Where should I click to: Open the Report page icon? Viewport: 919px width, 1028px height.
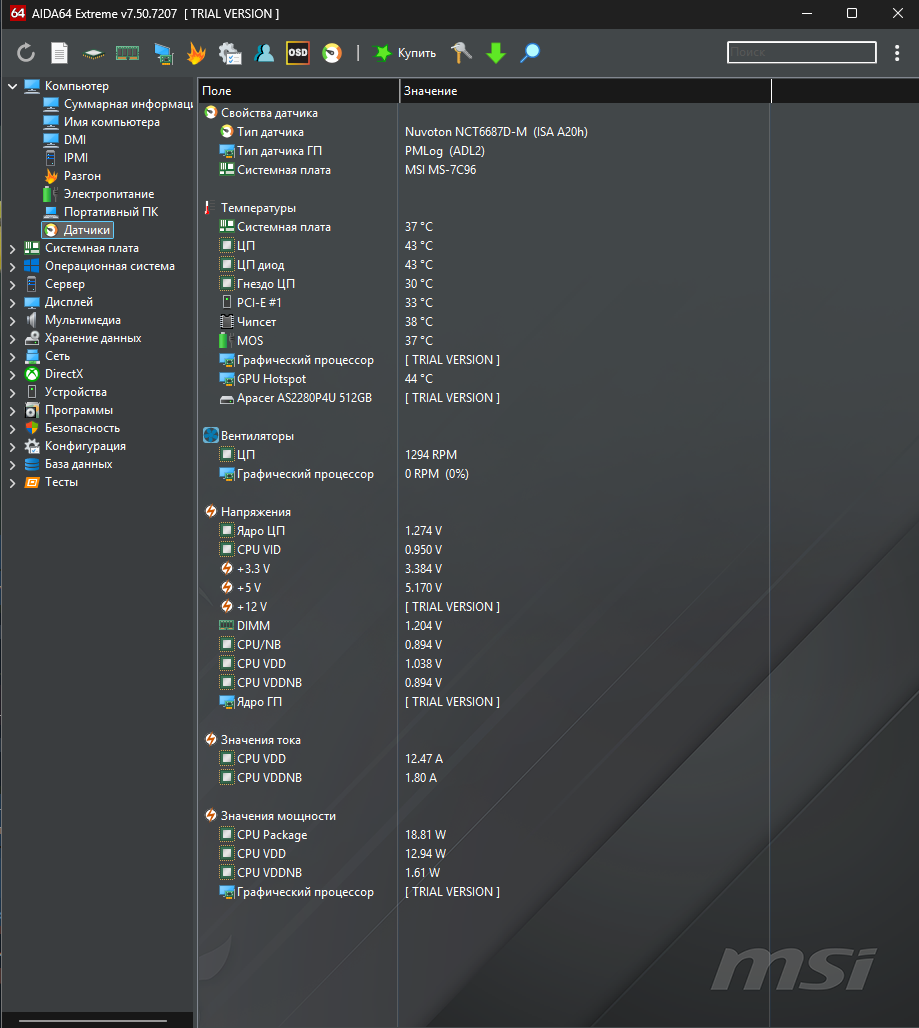tap(60, 53)
